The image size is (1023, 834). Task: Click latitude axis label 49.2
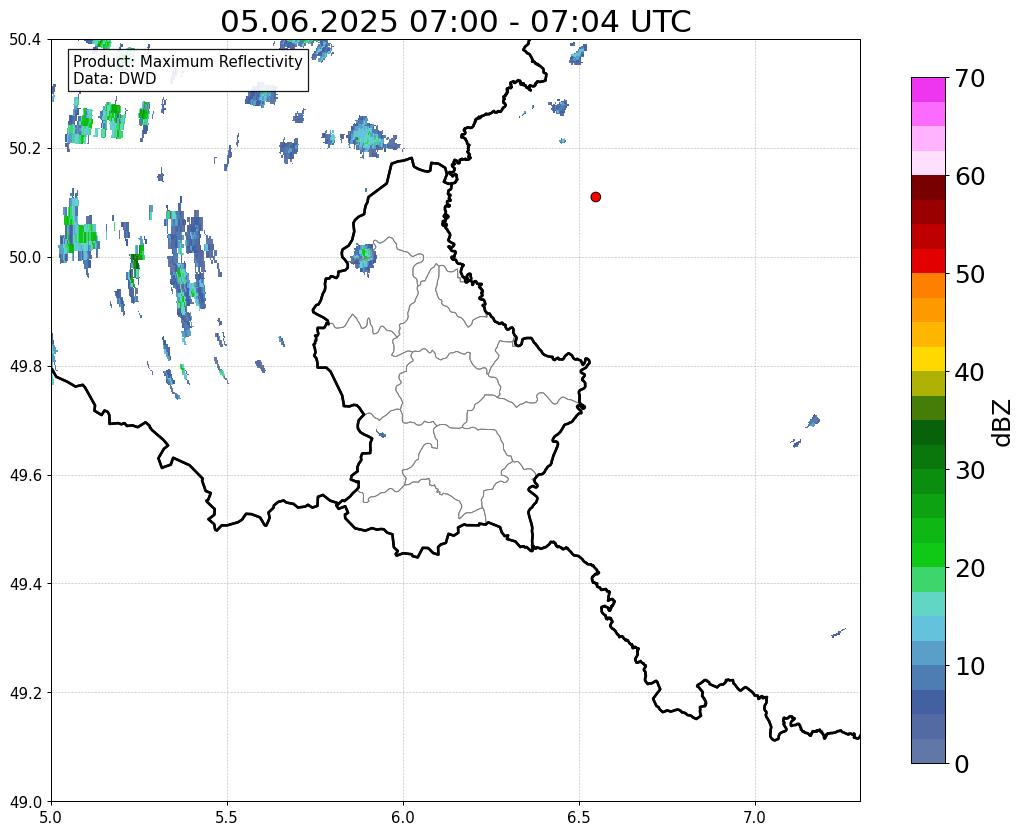[25, 693]
